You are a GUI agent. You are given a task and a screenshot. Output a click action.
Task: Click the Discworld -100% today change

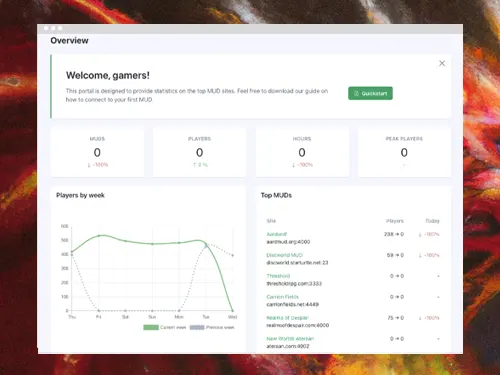coord(429,255)
